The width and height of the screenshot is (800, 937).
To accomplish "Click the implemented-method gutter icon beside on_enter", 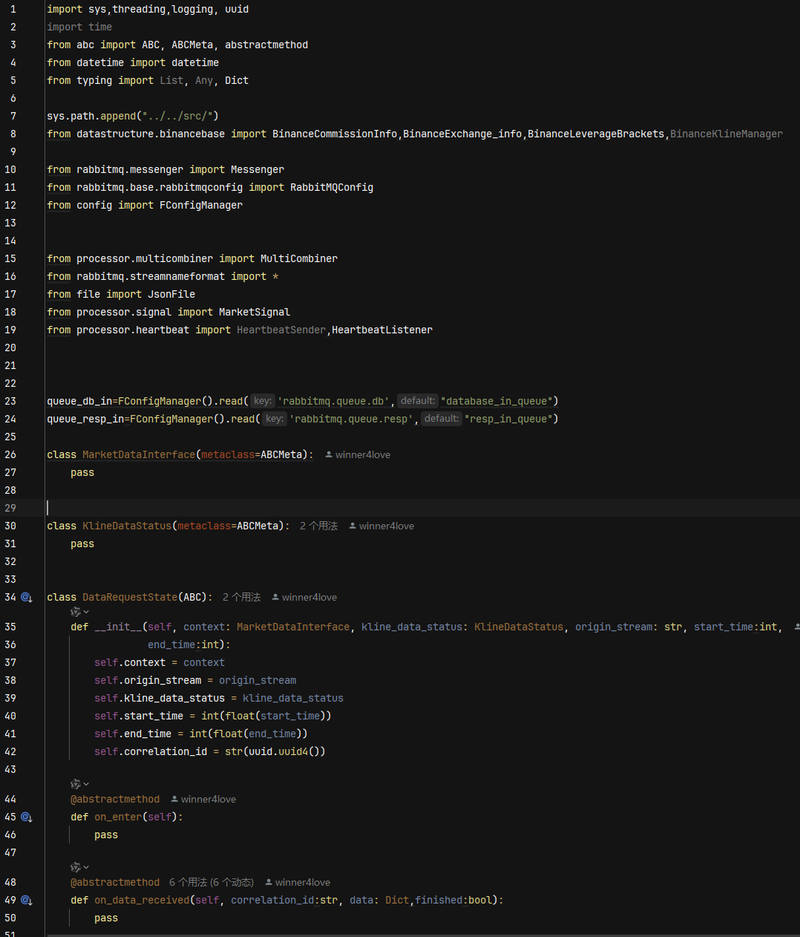I will point(26,817).
